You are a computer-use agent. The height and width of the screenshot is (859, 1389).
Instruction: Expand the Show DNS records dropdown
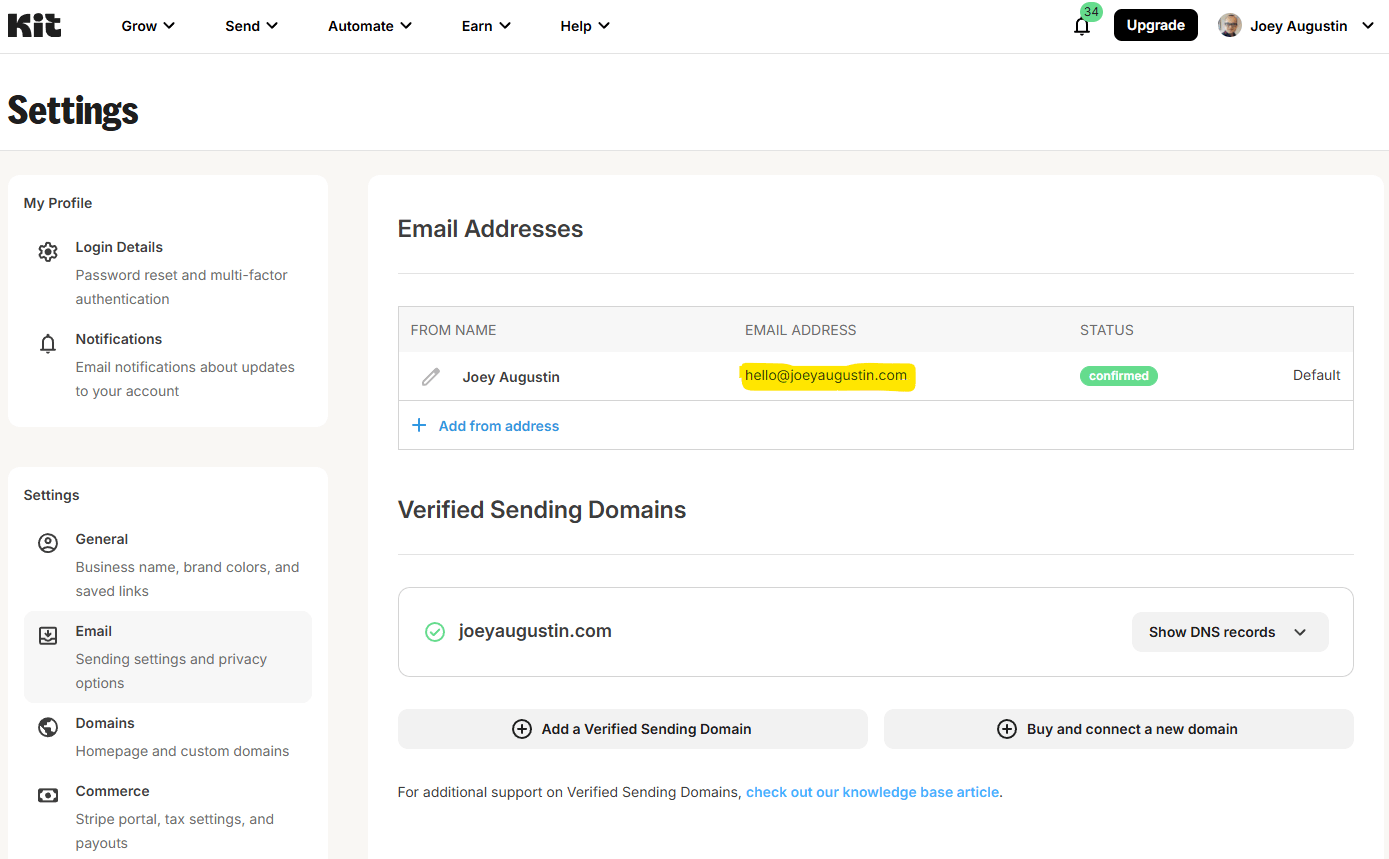click(1230, 631)
